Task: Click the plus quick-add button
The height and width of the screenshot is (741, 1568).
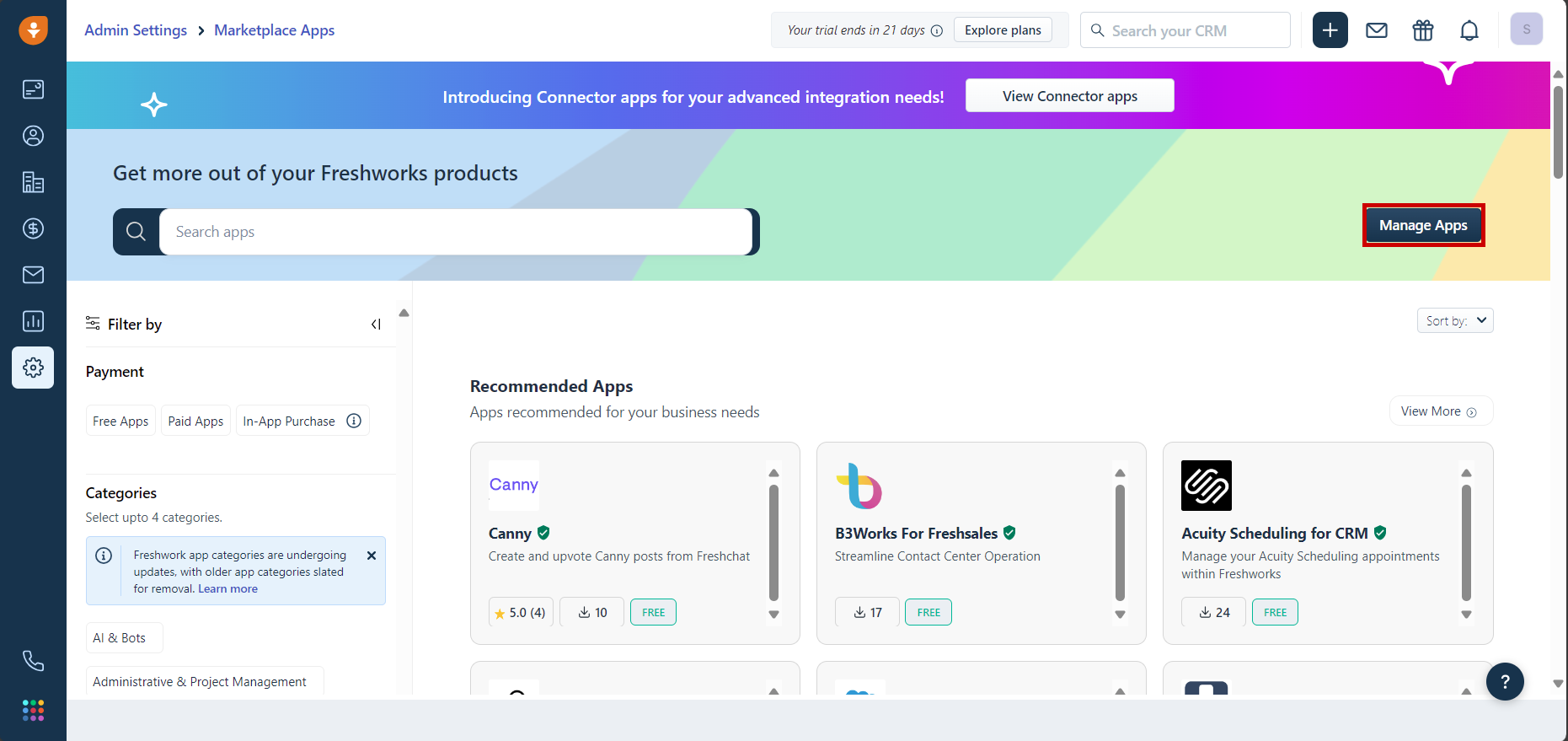Action: pyautogui.click(x=1330, y=30)
